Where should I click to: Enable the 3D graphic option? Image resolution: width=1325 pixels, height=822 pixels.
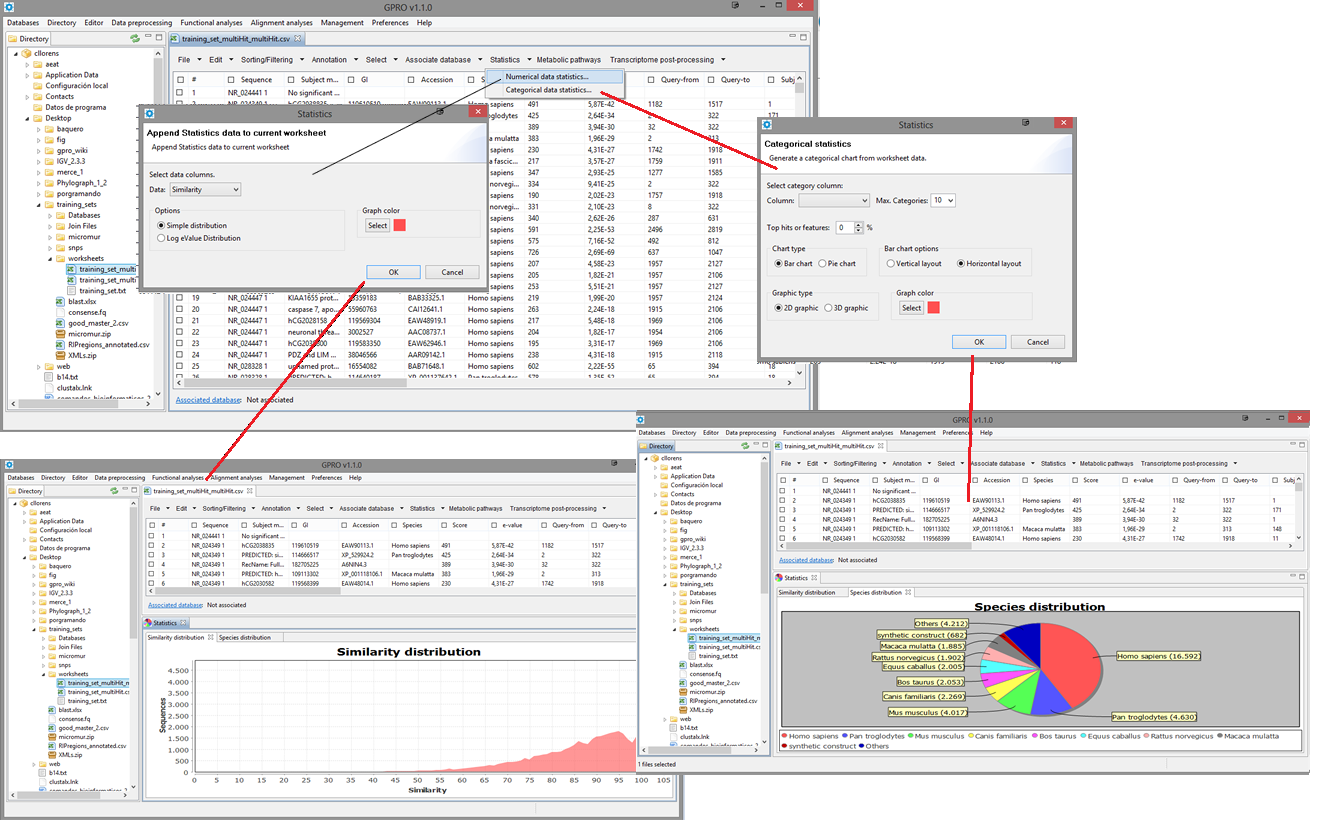828,308
